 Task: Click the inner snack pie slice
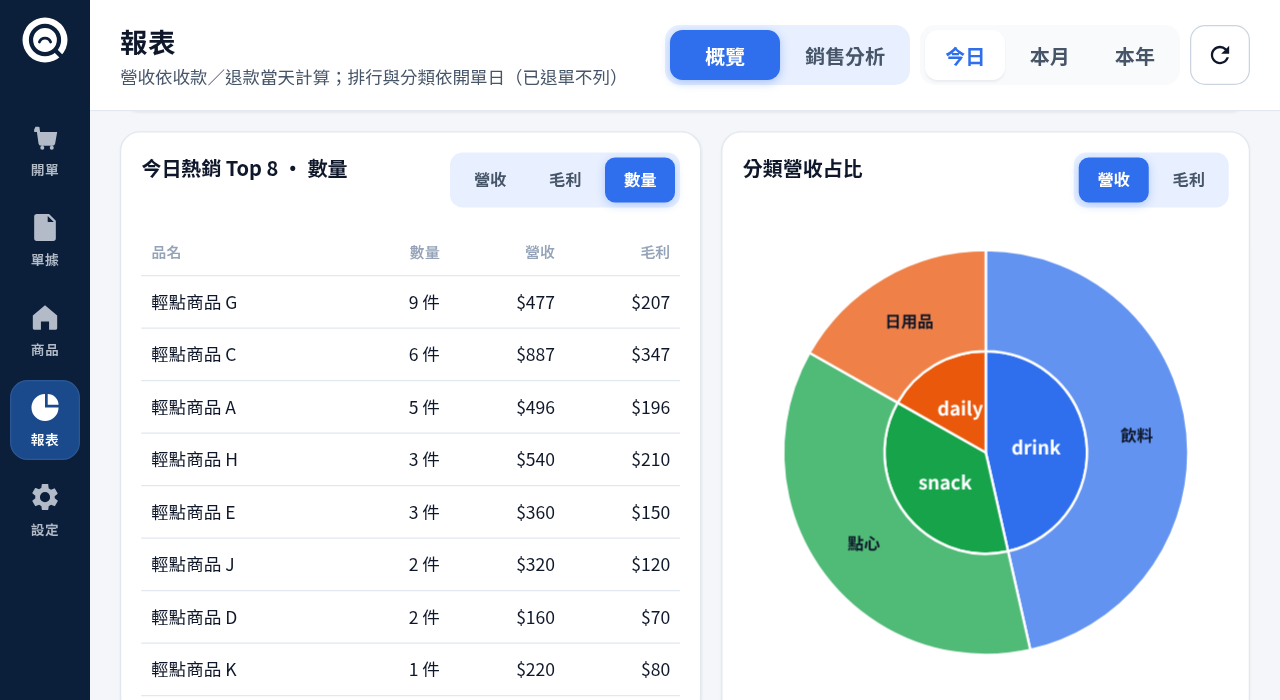945,483
